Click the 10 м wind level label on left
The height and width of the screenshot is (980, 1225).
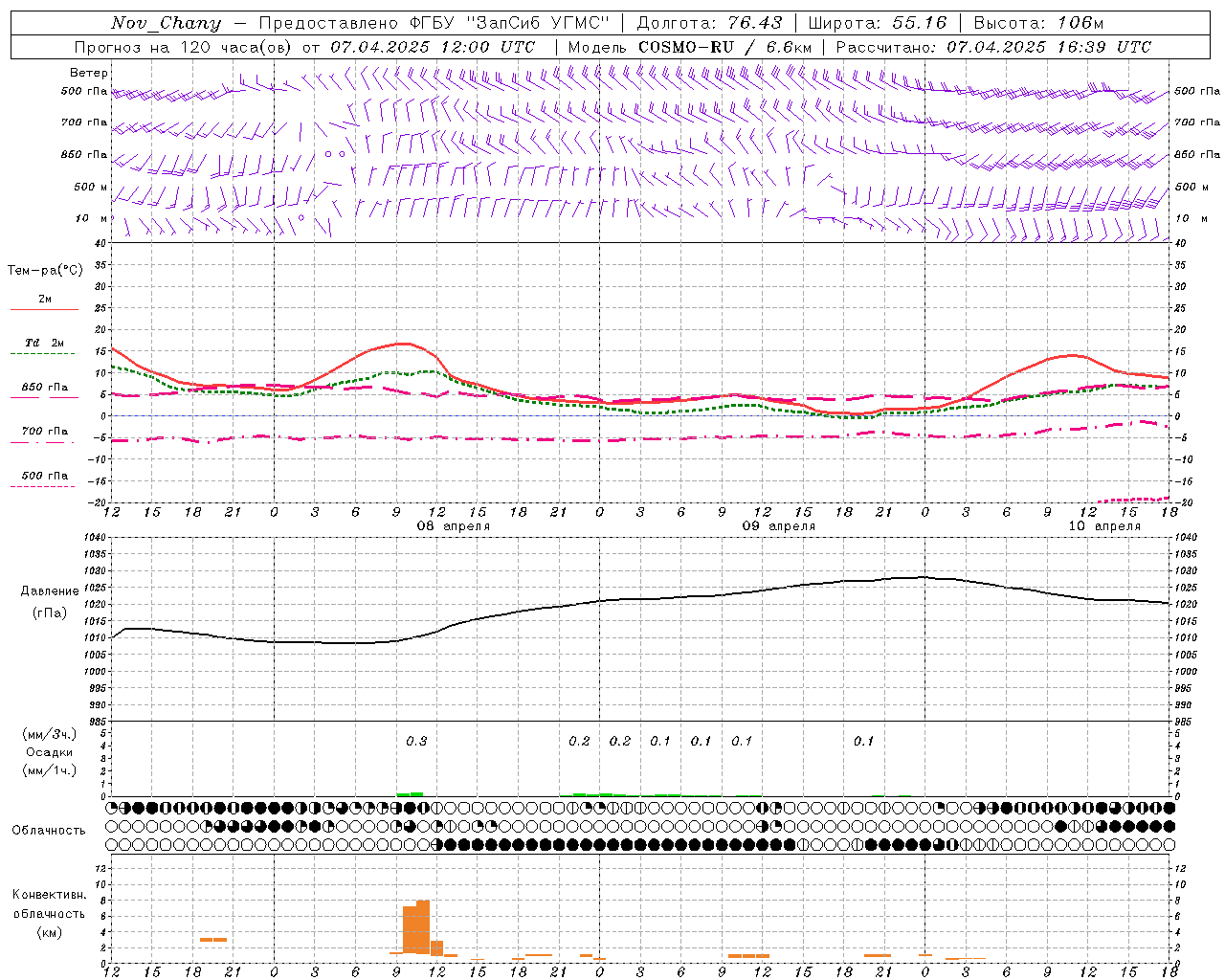(x=91, y=218)
